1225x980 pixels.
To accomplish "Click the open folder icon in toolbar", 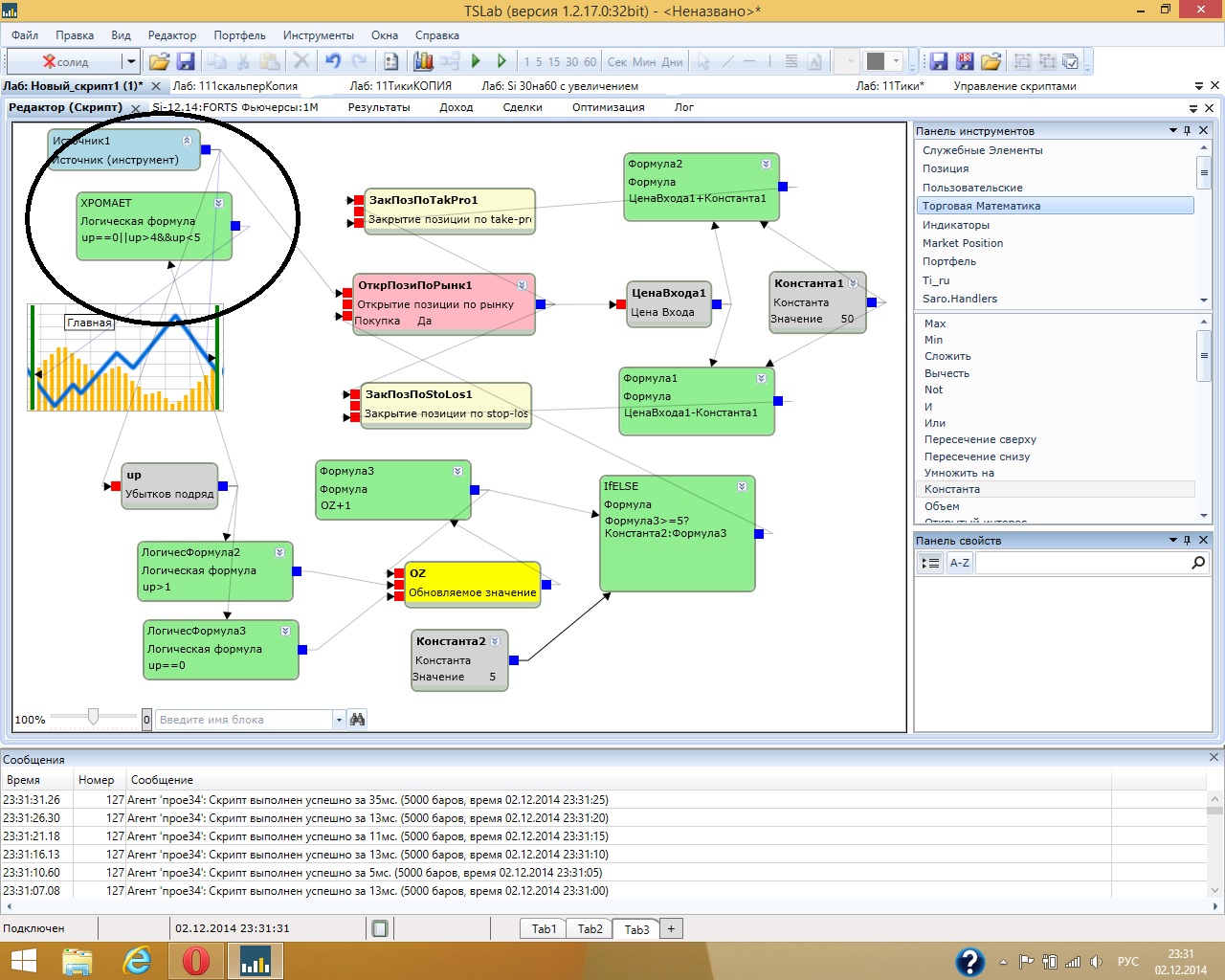I will click(159, 61).
